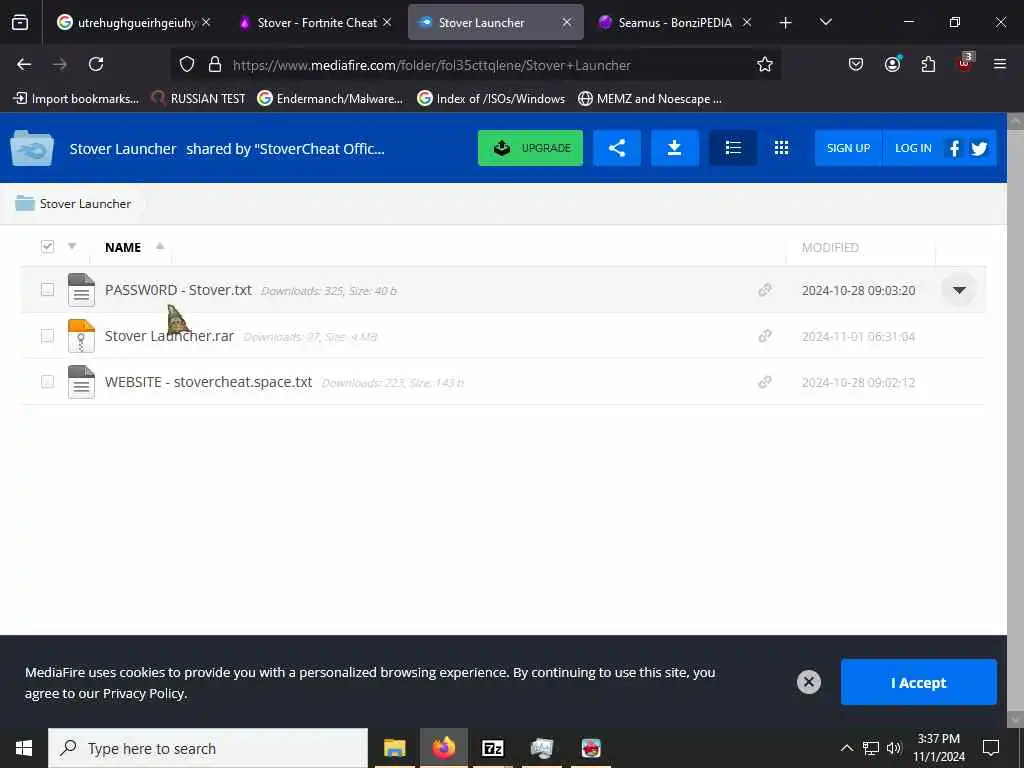
Task: Click SIGN UP
Action: tap(848, 148)
